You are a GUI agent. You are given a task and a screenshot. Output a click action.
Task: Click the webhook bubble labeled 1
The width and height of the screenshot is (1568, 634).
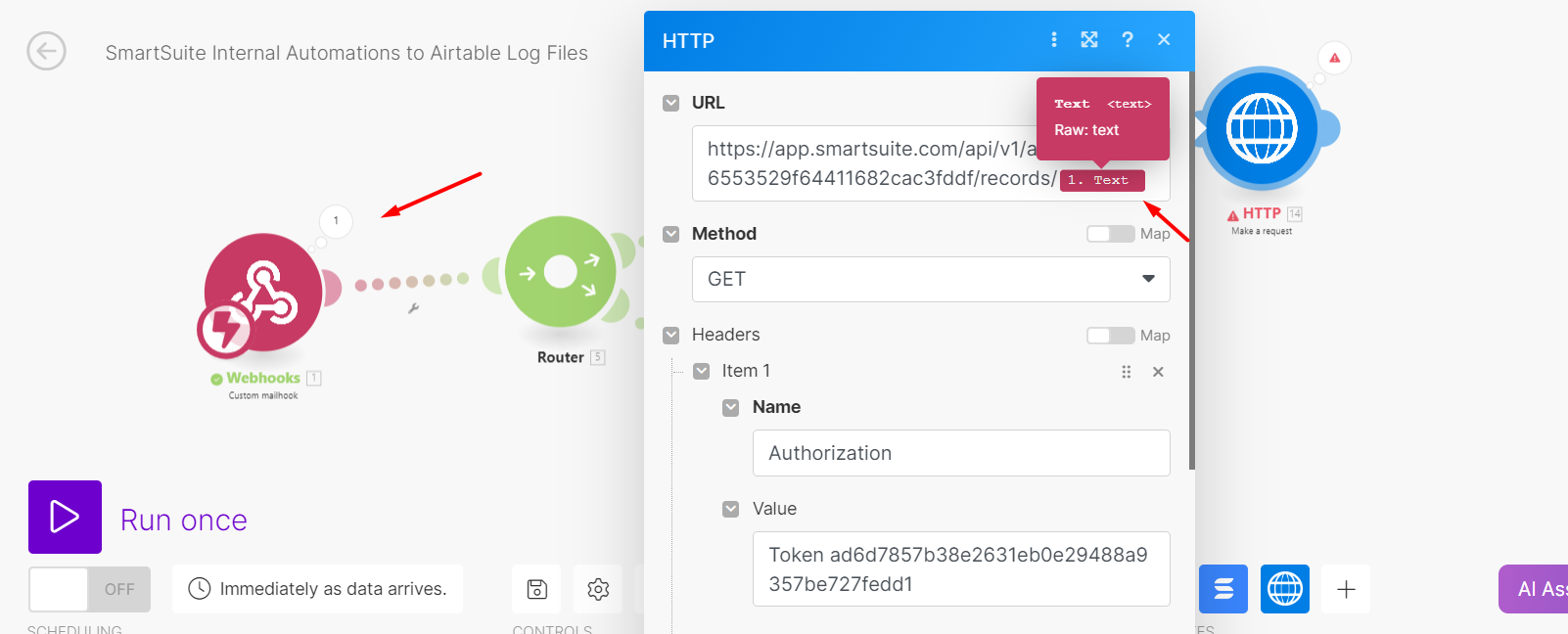336,221
